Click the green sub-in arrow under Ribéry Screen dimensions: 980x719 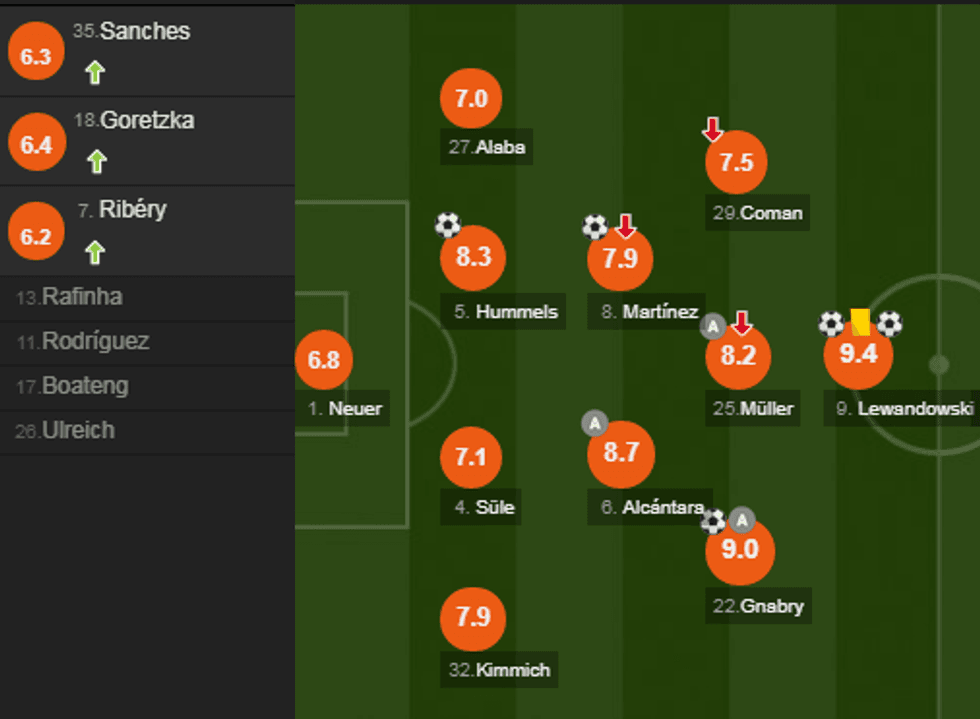pyautogui.click(x=95, y=251)
